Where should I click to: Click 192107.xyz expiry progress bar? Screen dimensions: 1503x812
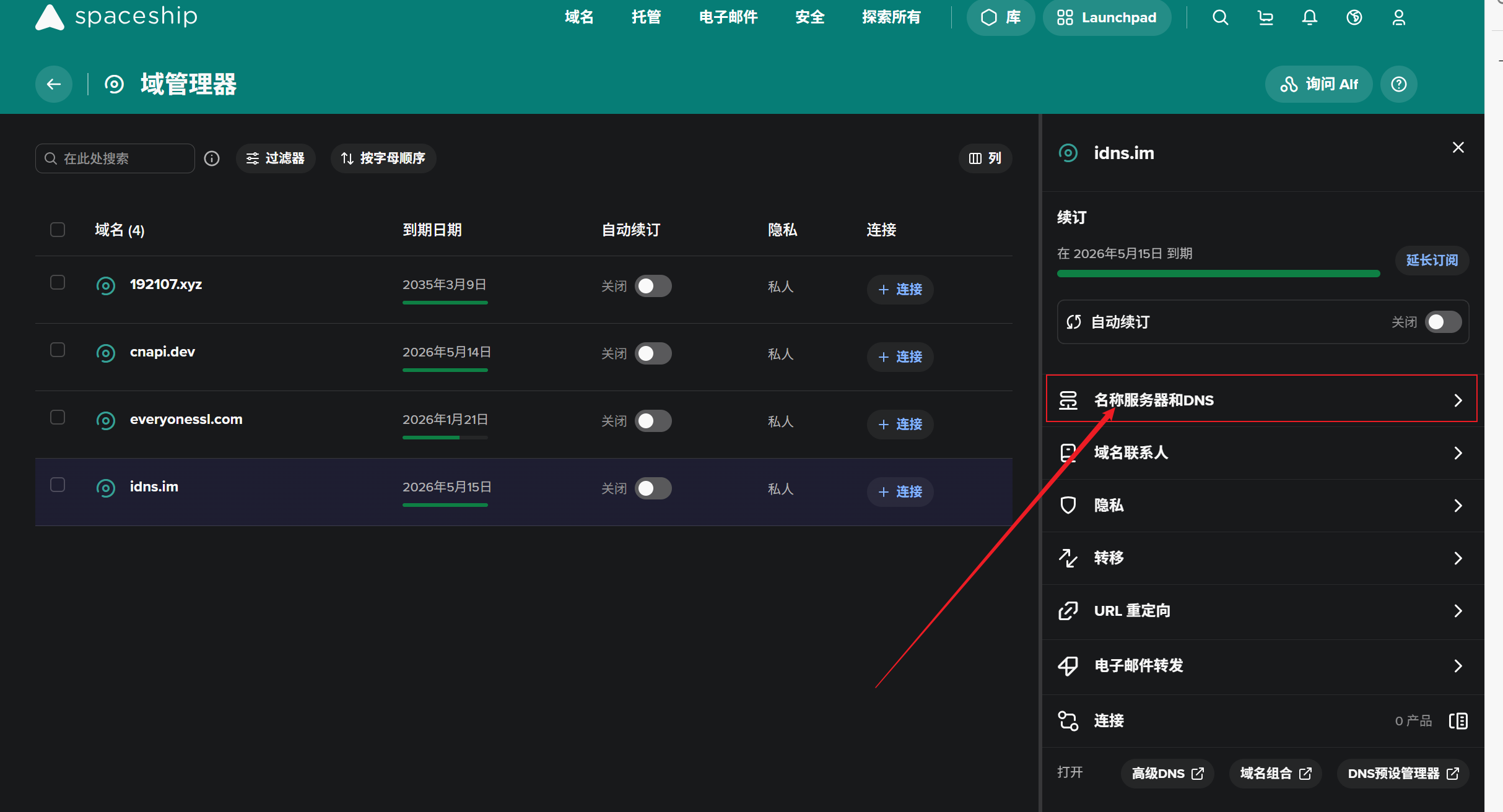click(445, 303)
